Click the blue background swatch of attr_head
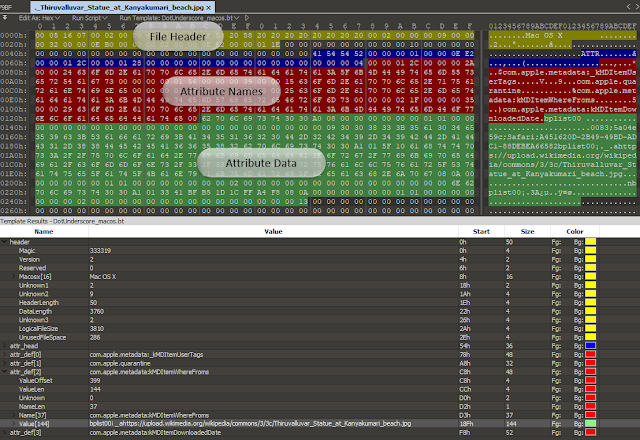This screenshot has width=640, height=440. (x=590, y=346)
